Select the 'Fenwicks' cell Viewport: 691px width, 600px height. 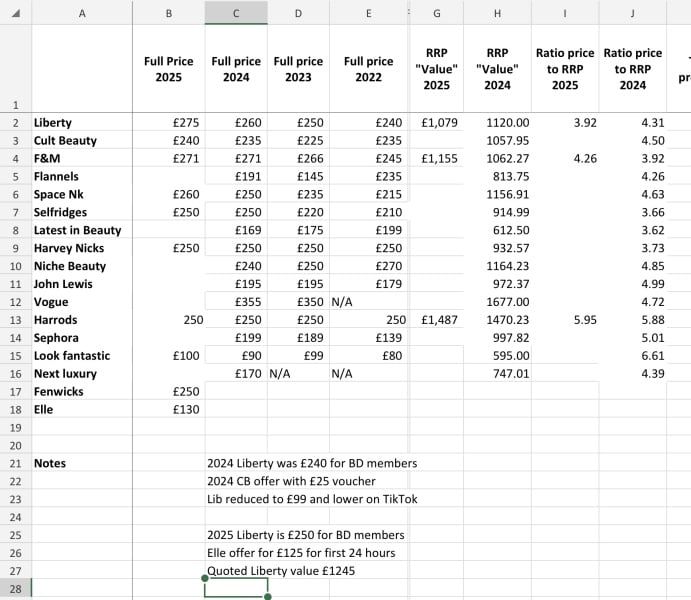[x=82, y=392]
